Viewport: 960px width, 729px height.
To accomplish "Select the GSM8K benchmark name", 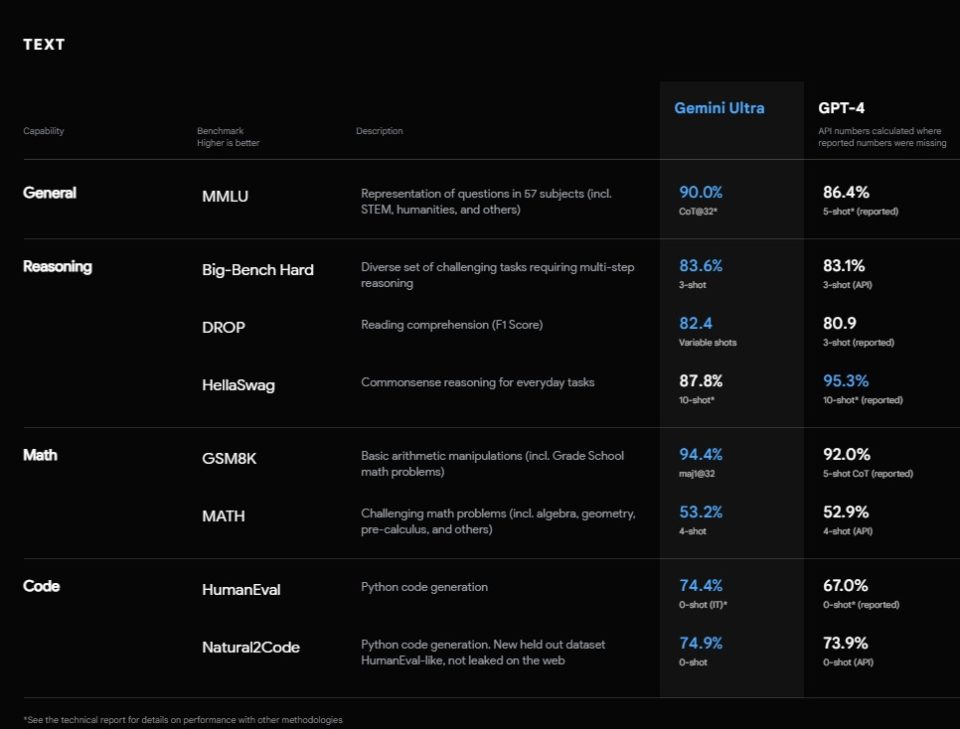I will pyautogui.click(x=227, y=459).
